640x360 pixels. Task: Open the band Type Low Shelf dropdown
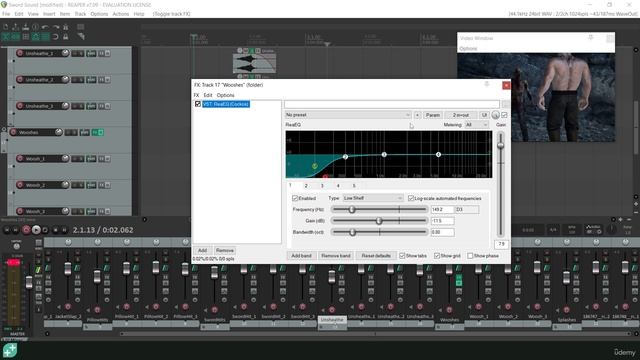373,198
